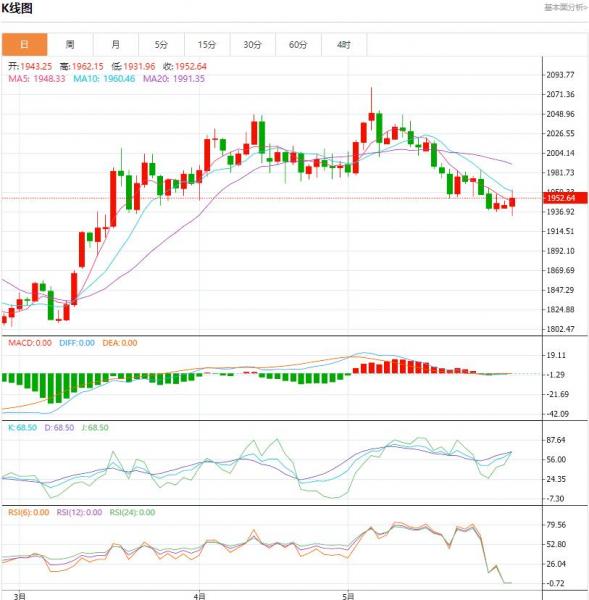Click the 5日 date marker on axis

point(348,596)
